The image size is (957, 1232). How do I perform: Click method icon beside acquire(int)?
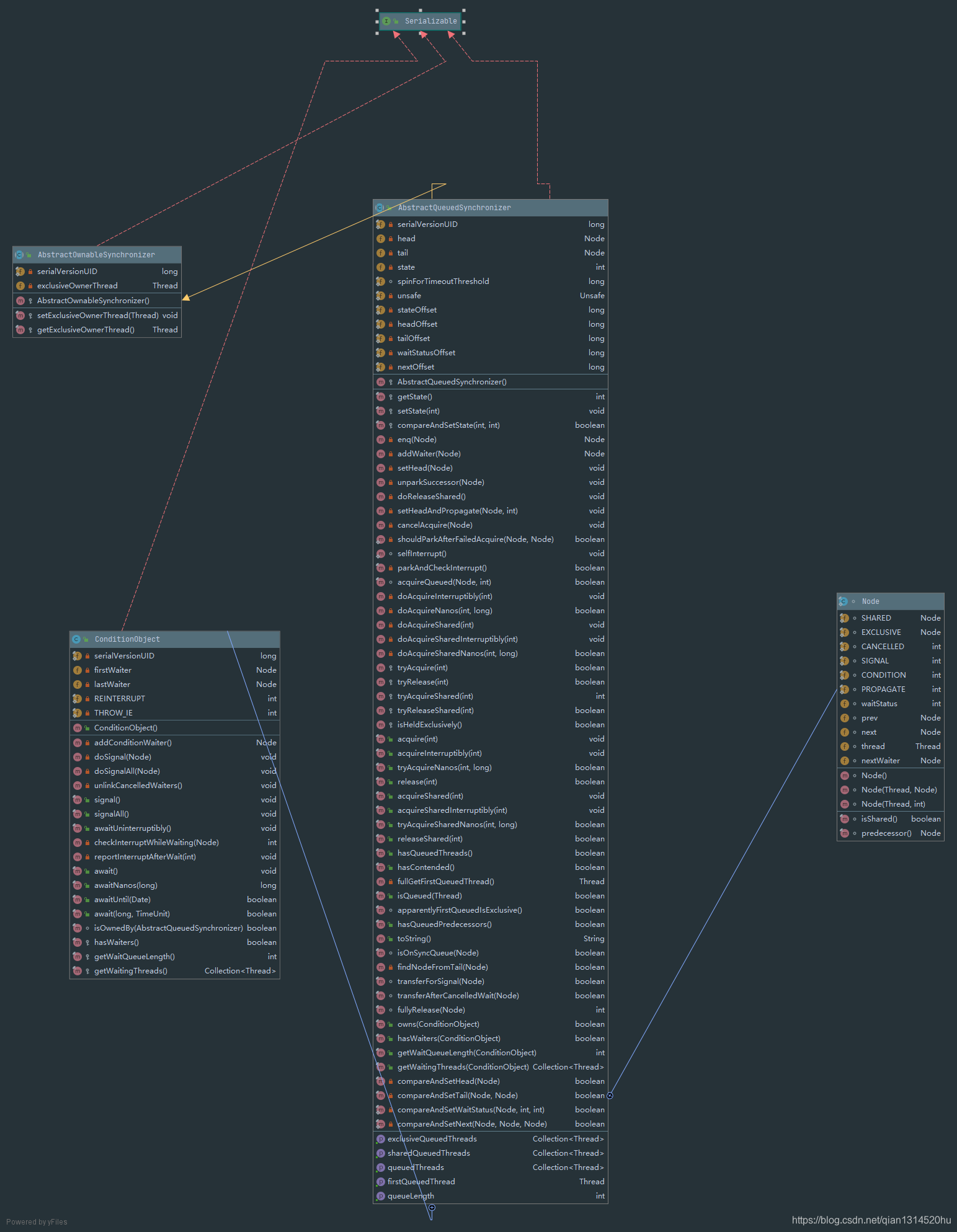click(380, 739)
